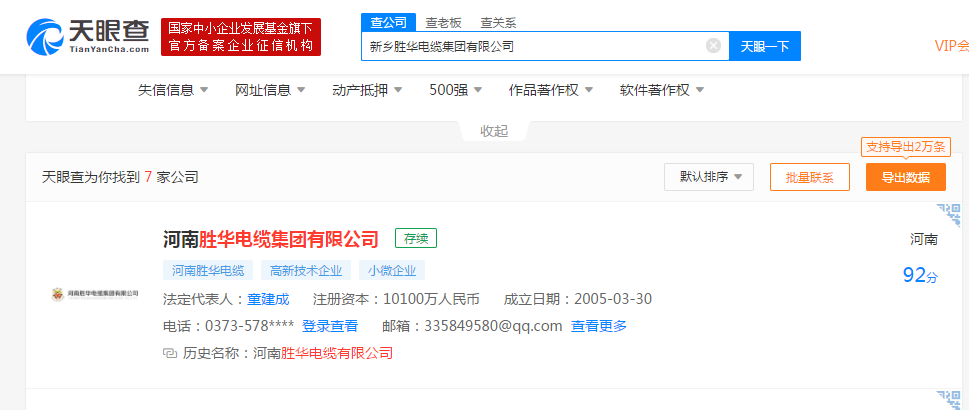Screen dimensions: 969x410
Task: Click the 高新技术企业 tag
Action: click(x=306, y=270)
